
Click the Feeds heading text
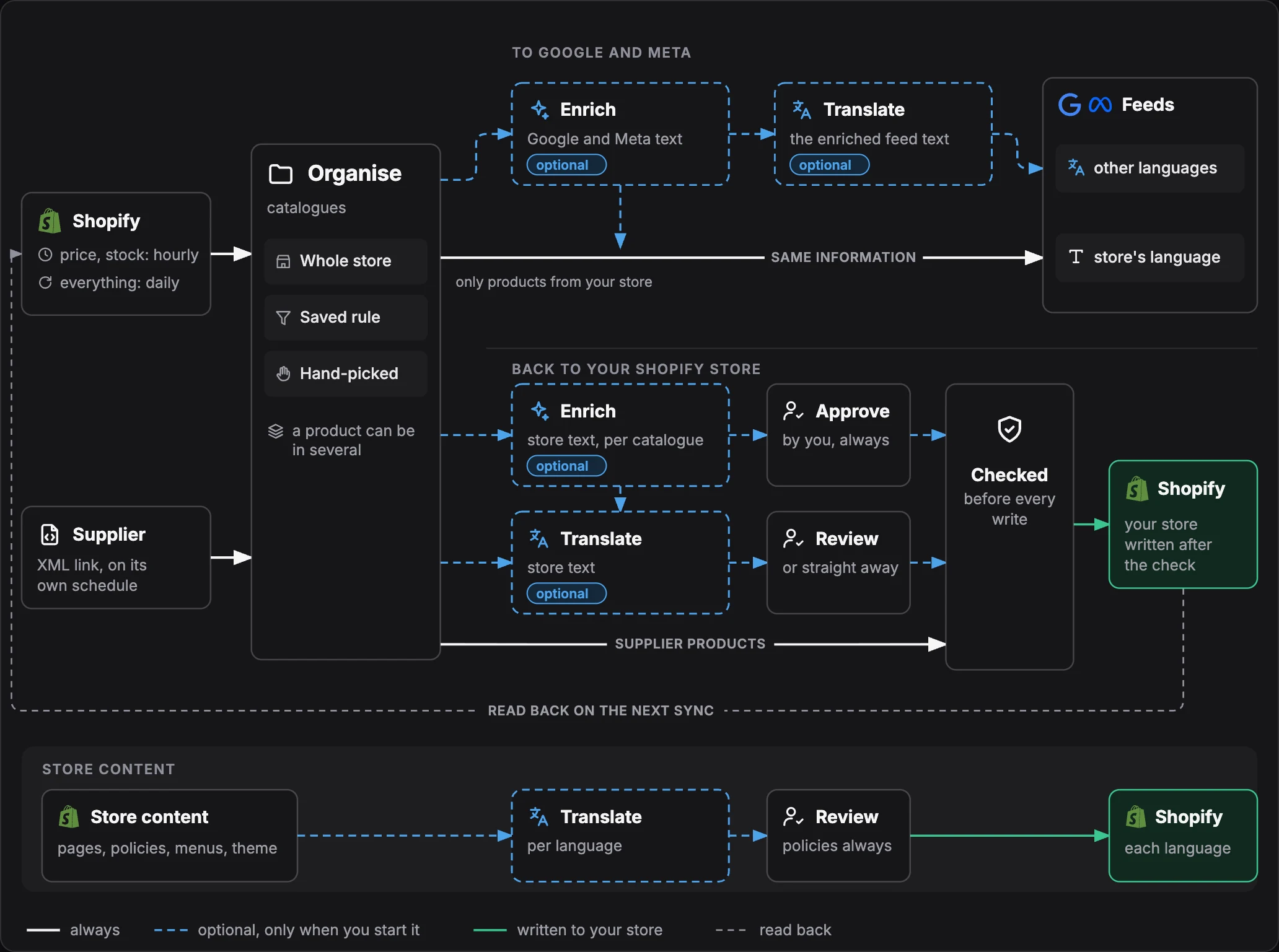click(1148, 105)
